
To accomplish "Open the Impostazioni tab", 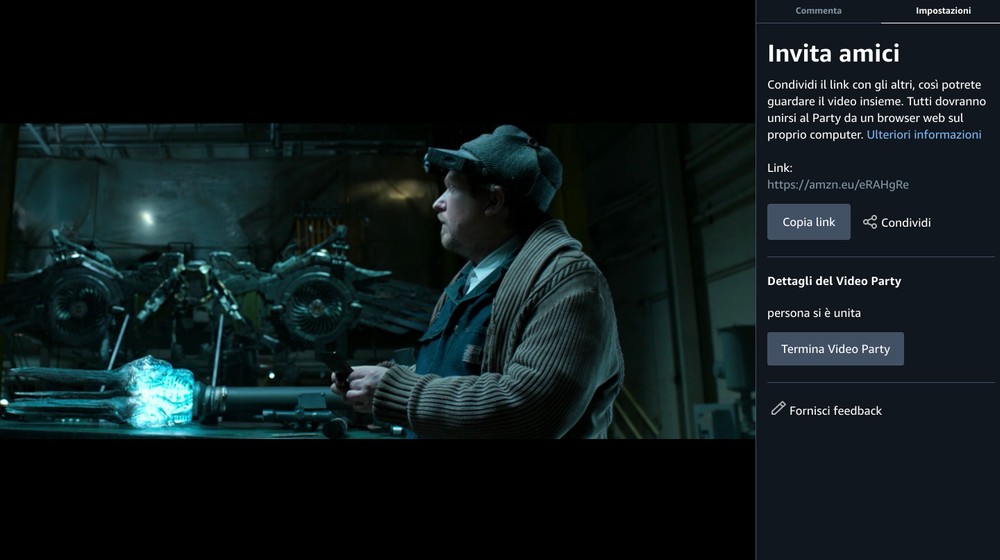I will (942, 11).
